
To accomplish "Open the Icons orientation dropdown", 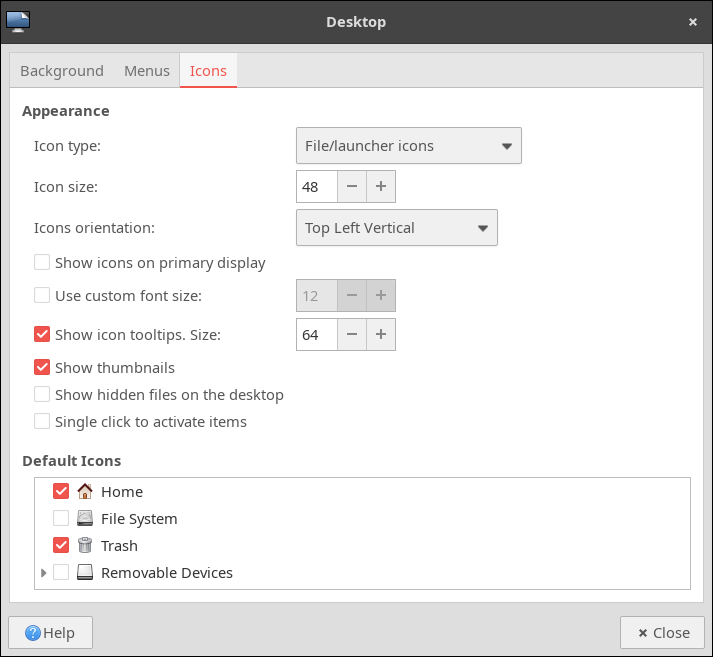I will coord(397,228).
